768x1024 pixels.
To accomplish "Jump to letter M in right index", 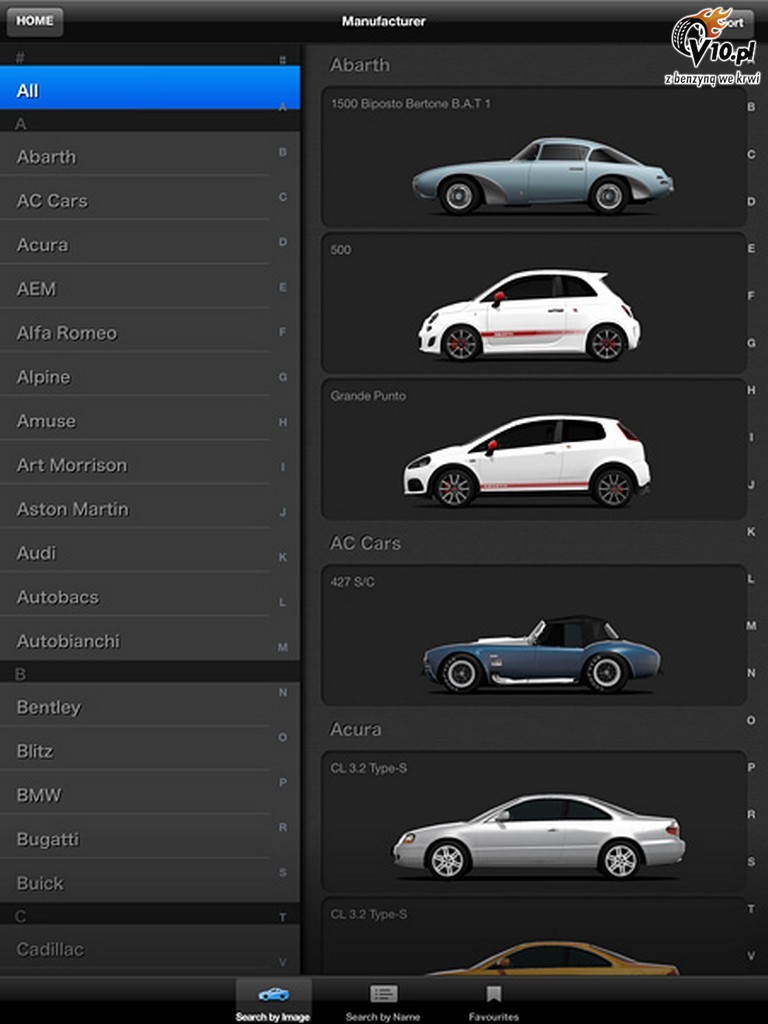I will 751,626.
